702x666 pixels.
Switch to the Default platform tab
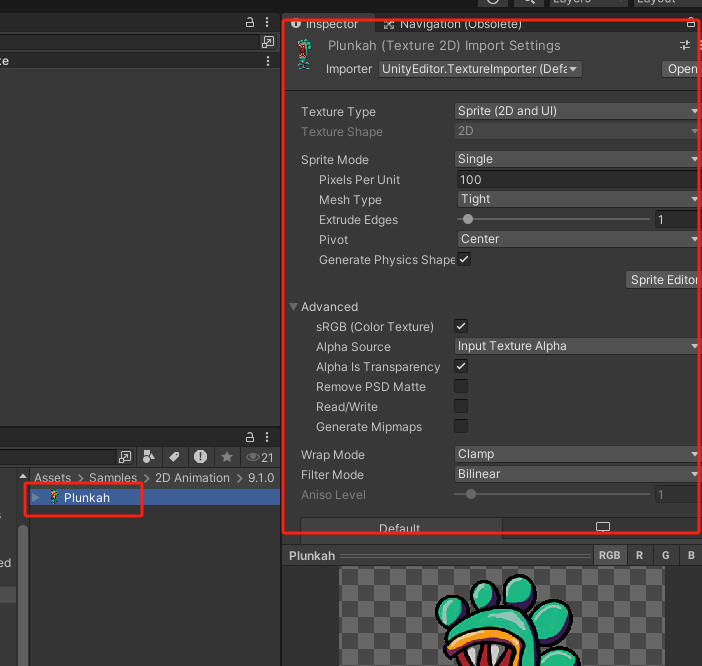point(401,528)
